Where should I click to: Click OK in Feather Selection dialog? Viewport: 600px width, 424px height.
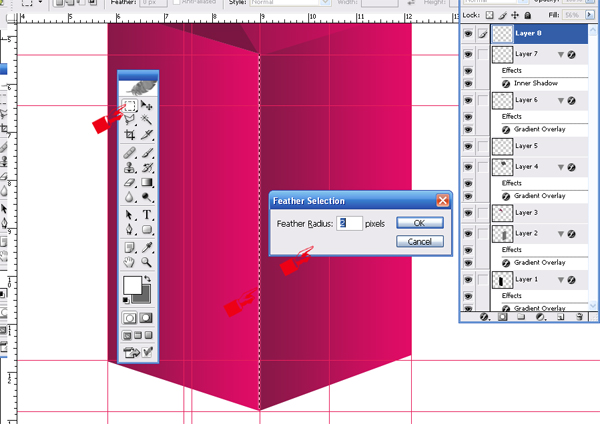point(420,223)
